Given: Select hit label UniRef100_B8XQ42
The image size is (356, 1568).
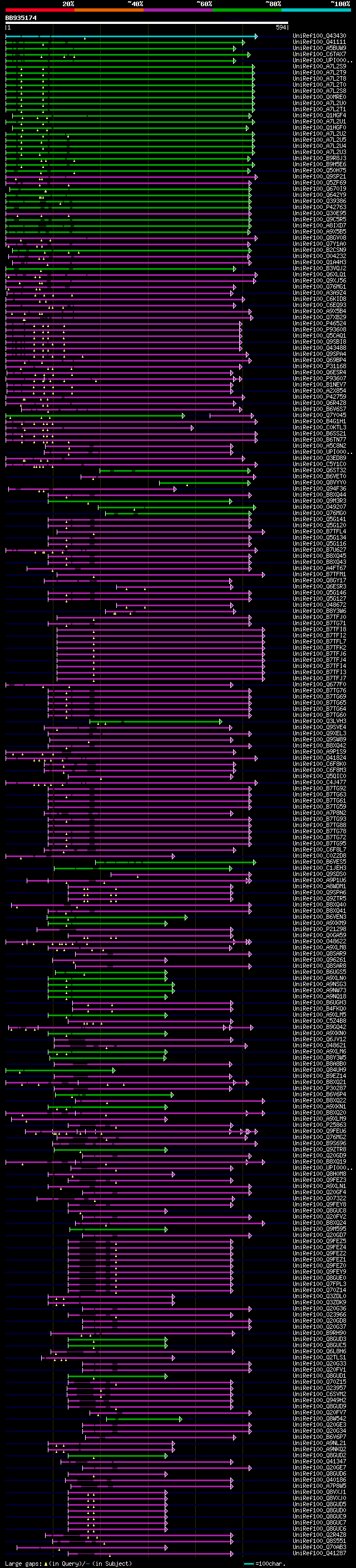Looking at the screenshot, I should click(x=319, y=746).
